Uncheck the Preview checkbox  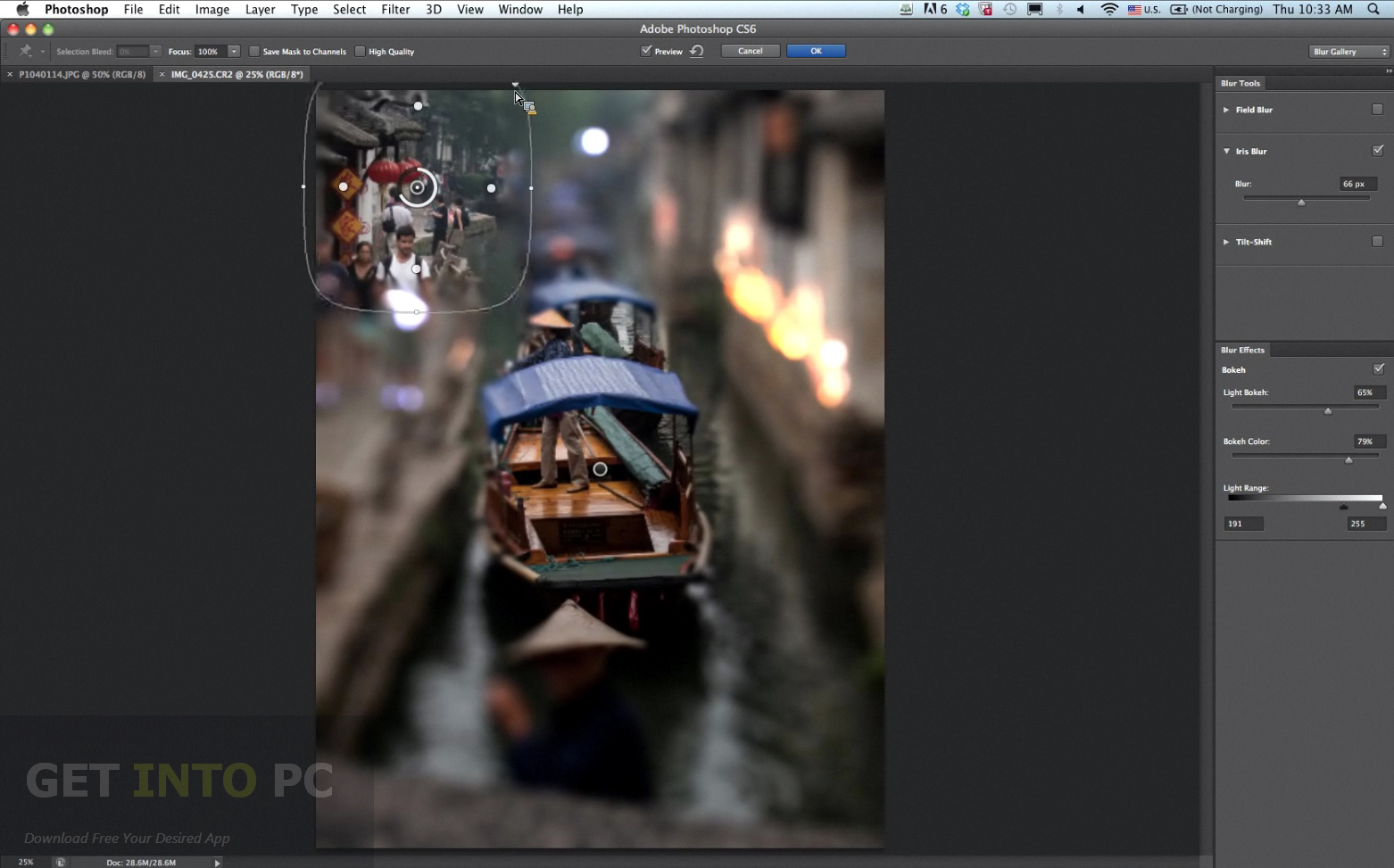(646, 51)
